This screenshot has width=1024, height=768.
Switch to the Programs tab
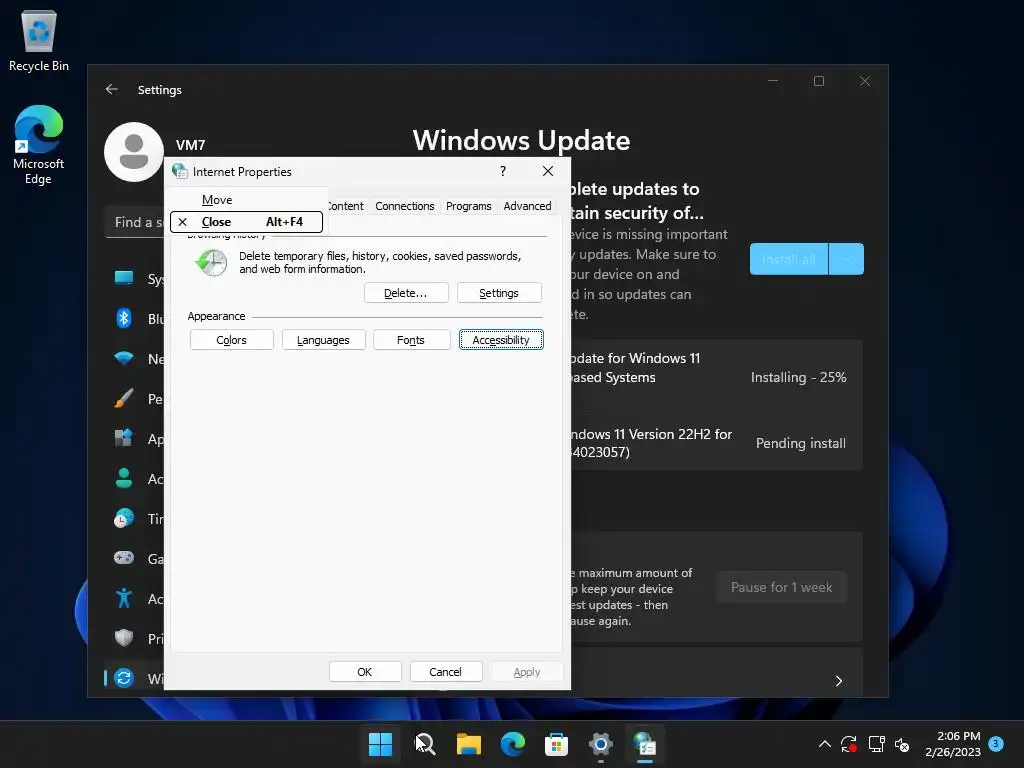tap(469, 206)
